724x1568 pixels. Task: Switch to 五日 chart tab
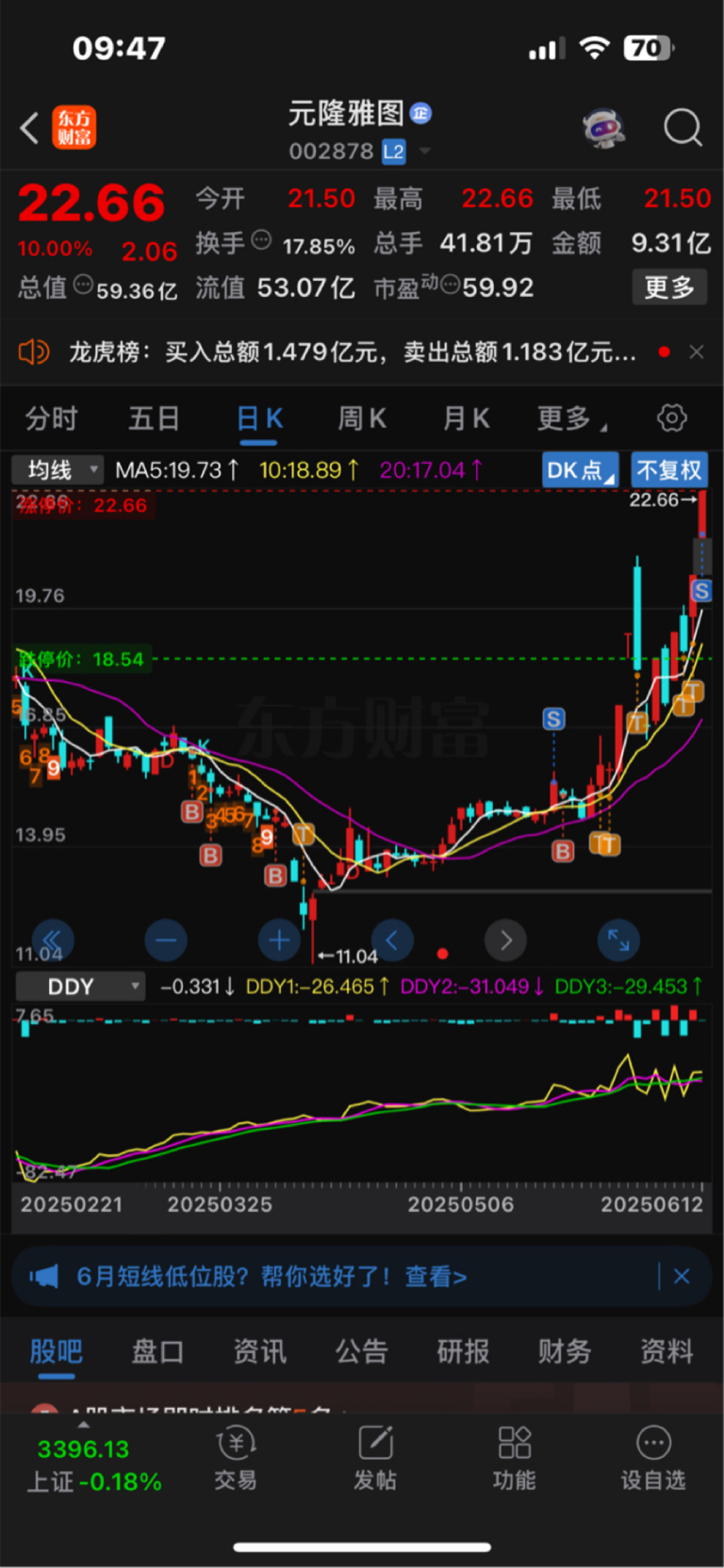tap(154, 418)
